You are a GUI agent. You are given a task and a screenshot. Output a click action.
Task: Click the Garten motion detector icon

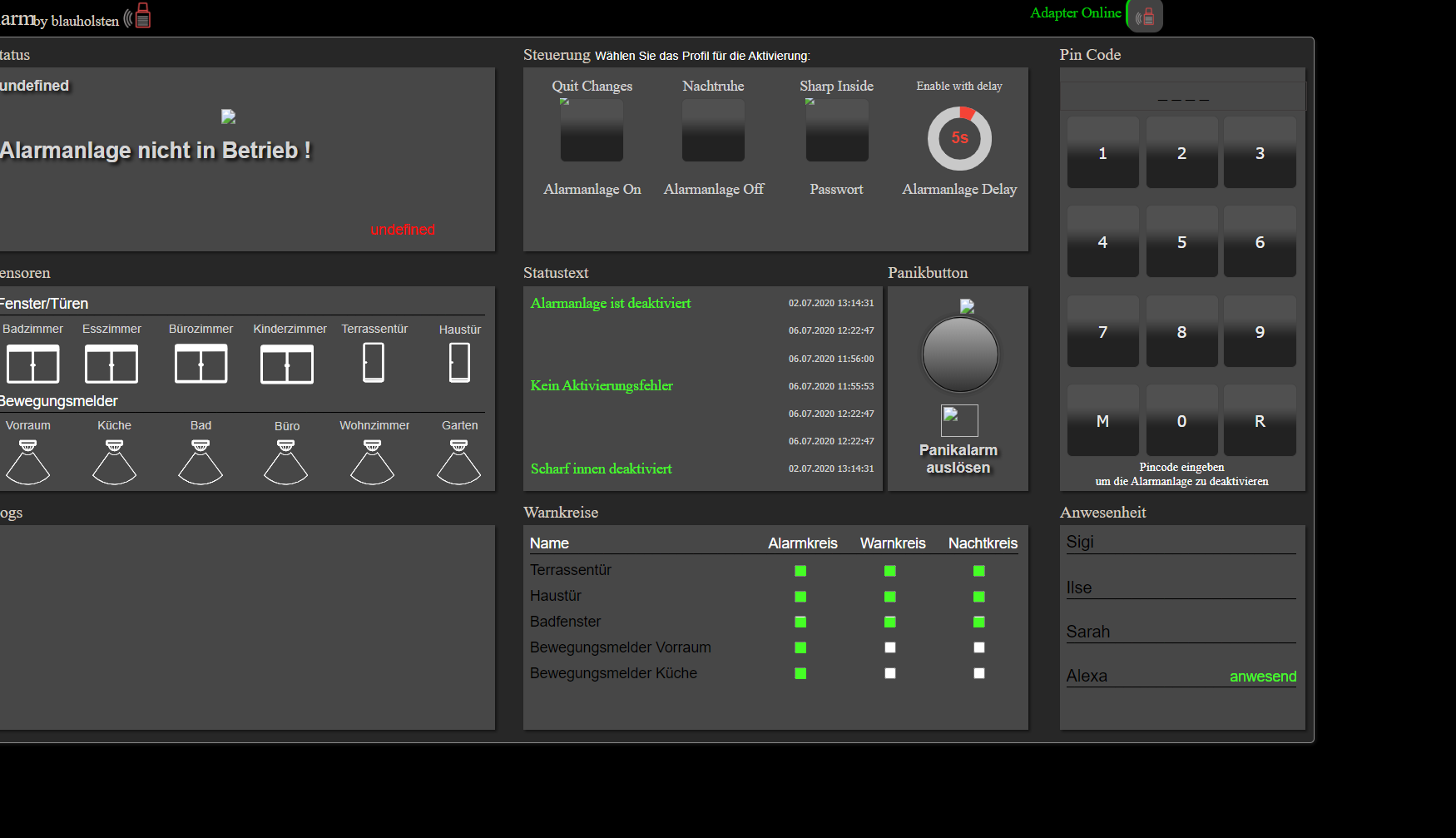[x=459, y=462]
